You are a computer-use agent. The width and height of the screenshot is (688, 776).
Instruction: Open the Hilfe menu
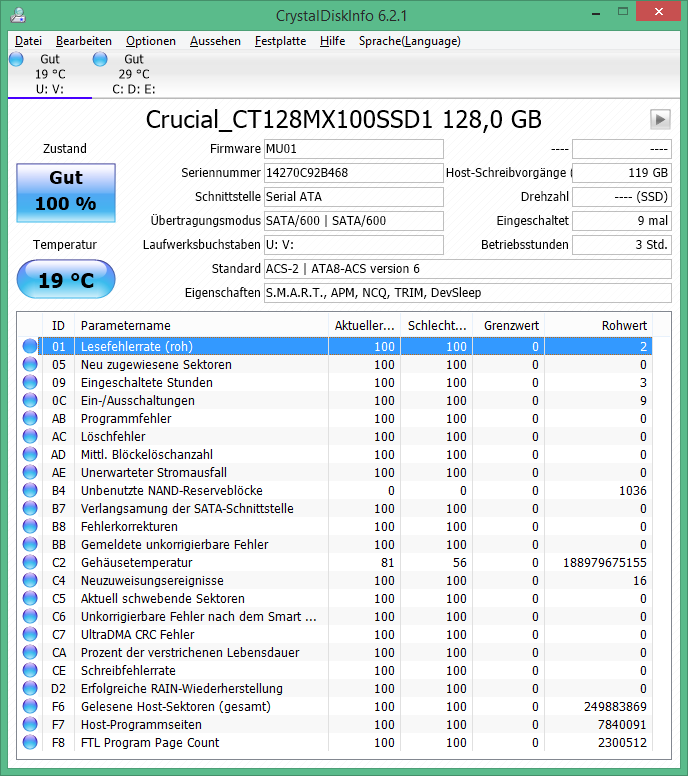(x=333, y=41)
